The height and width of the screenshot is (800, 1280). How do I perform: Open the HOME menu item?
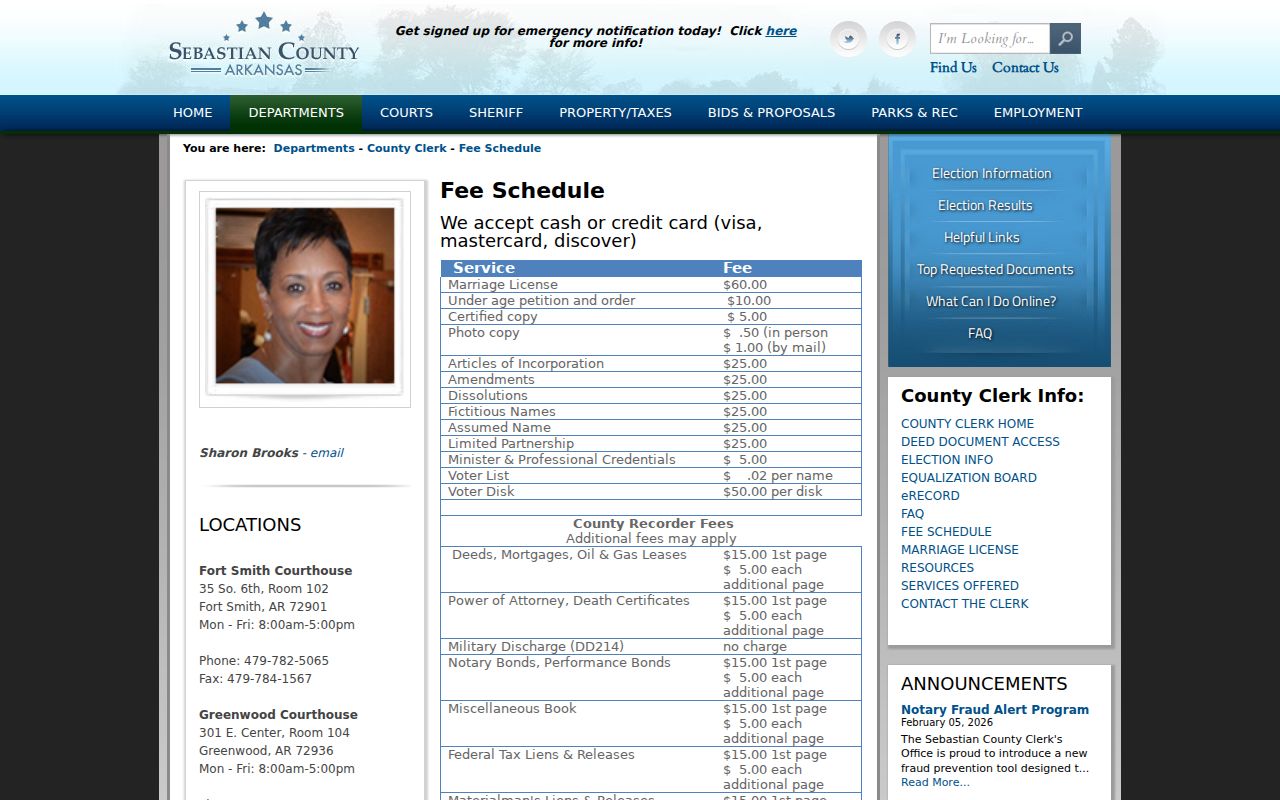pos(193,113)
